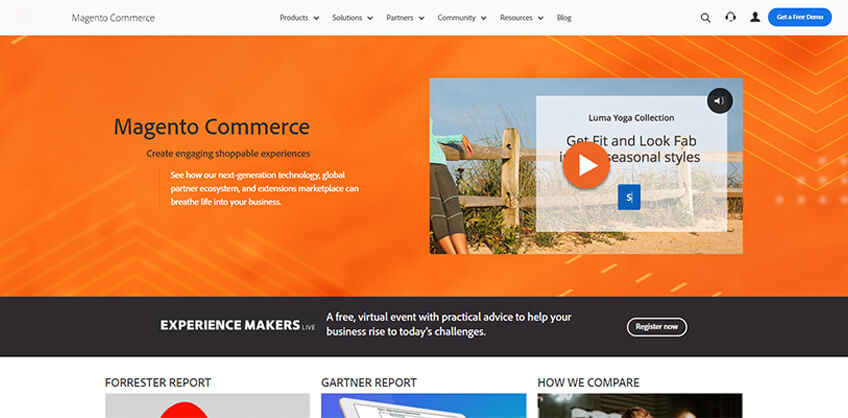Click the blue shopping tag in video
This screenshot has height=418, width=848.
pos(629,197)
